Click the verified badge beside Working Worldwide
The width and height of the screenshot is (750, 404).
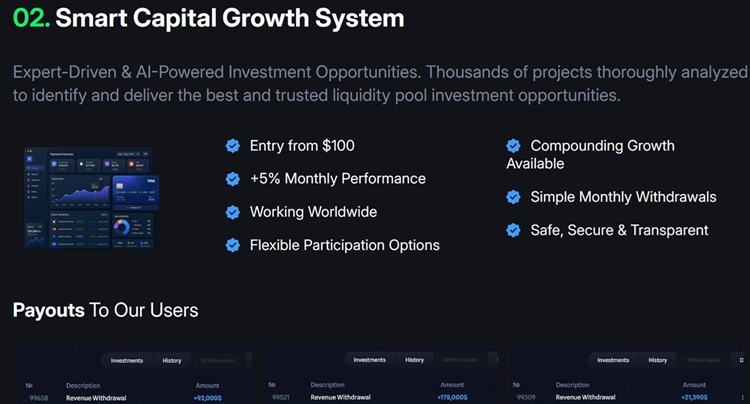[233, 212]
